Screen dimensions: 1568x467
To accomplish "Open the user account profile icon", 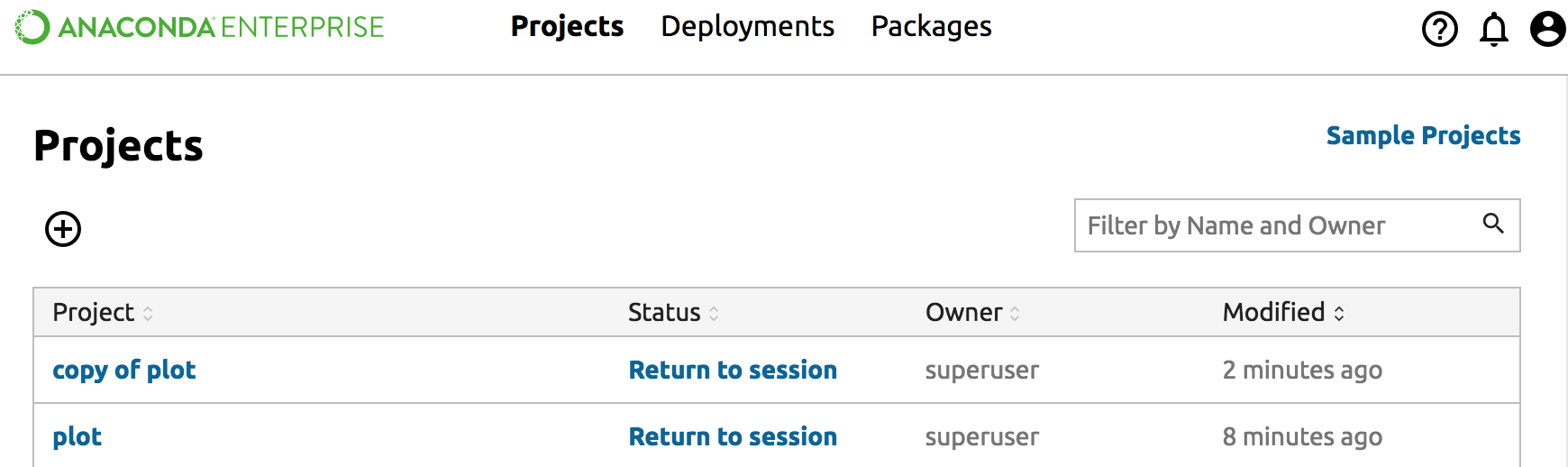I will click(1547, 29).
